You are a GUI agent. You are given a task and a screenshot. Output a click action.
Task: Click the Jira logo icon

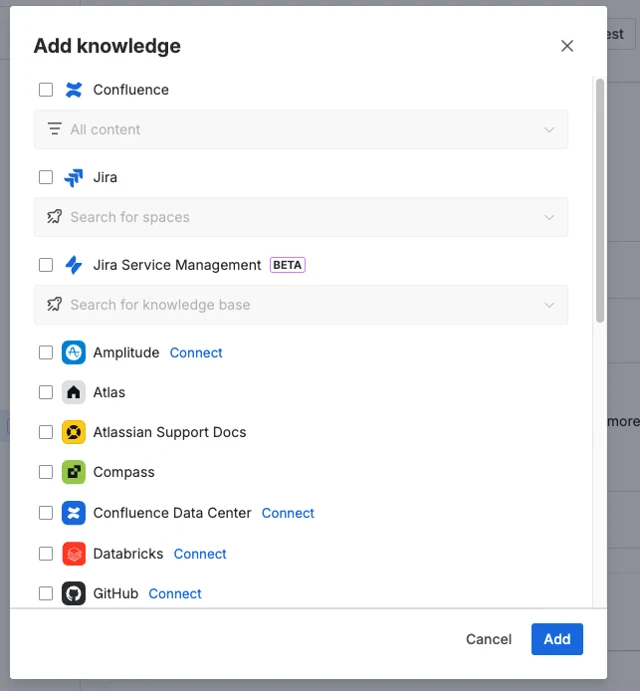pyautogui.click(x=74, y=178)
